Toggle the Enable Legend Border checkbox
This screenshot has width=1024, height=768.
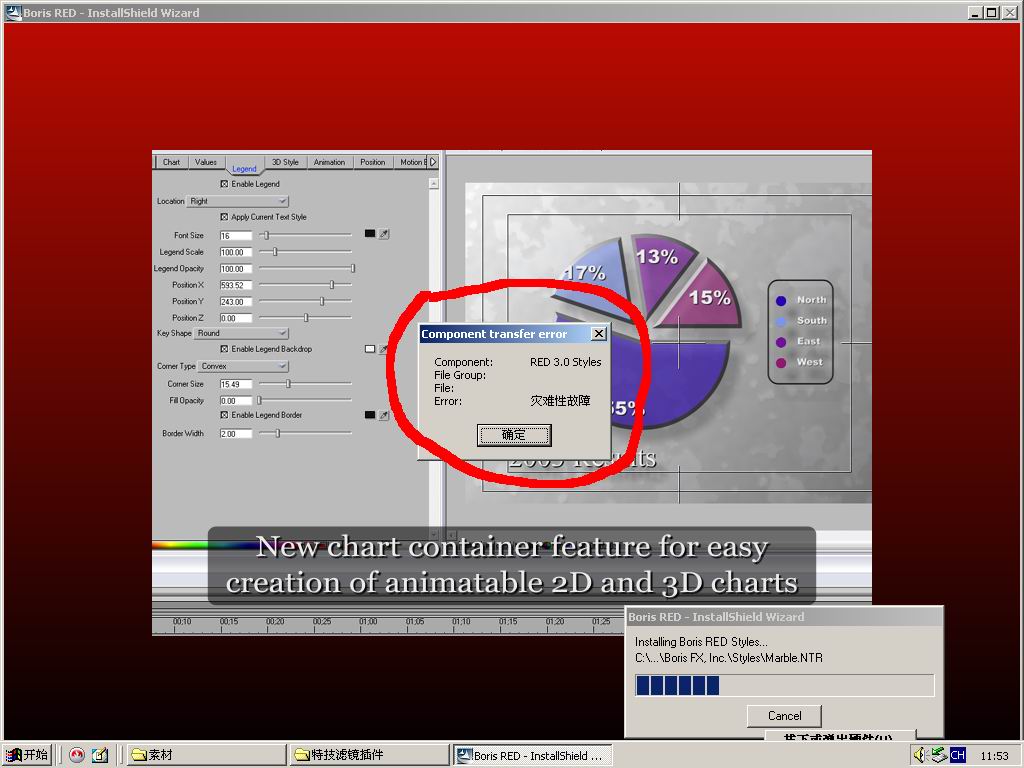point(224,415)
